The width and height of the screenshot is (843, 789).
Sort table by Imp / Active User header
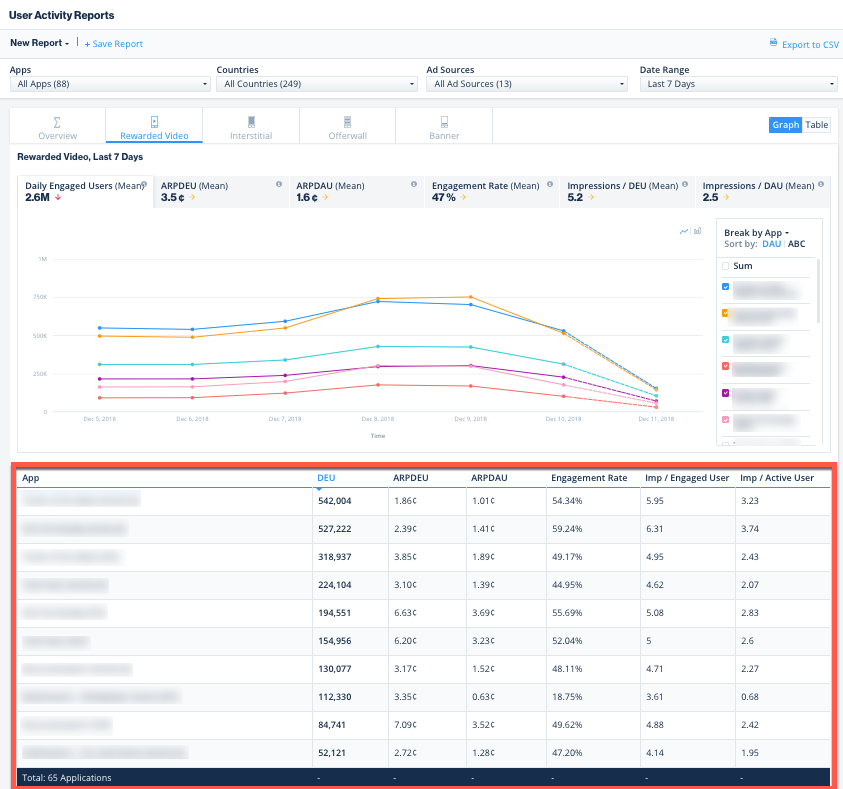pos(777,478)
